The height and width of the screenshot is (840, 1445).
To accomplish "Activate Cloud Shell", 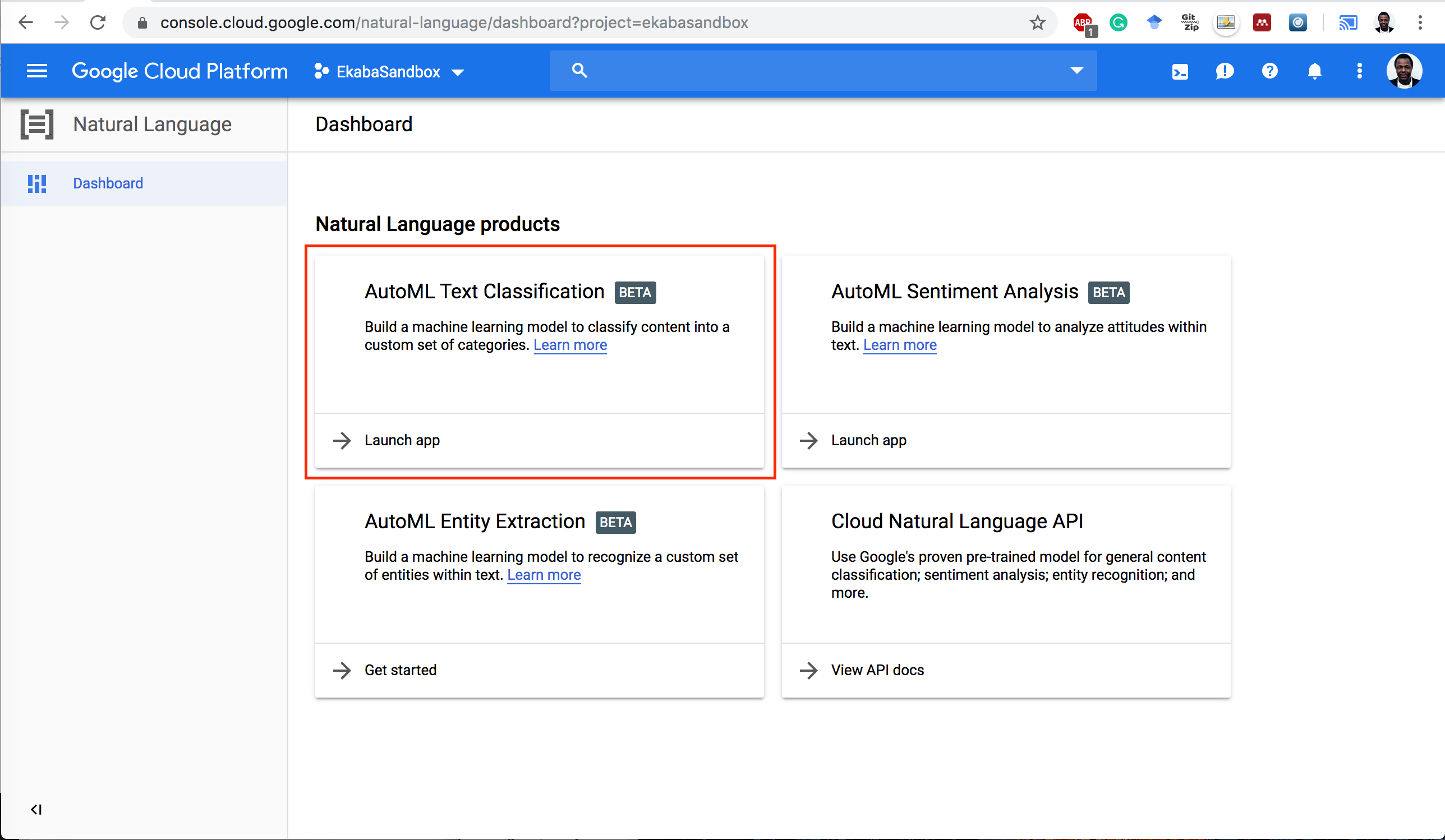I will coord(1180,72).
